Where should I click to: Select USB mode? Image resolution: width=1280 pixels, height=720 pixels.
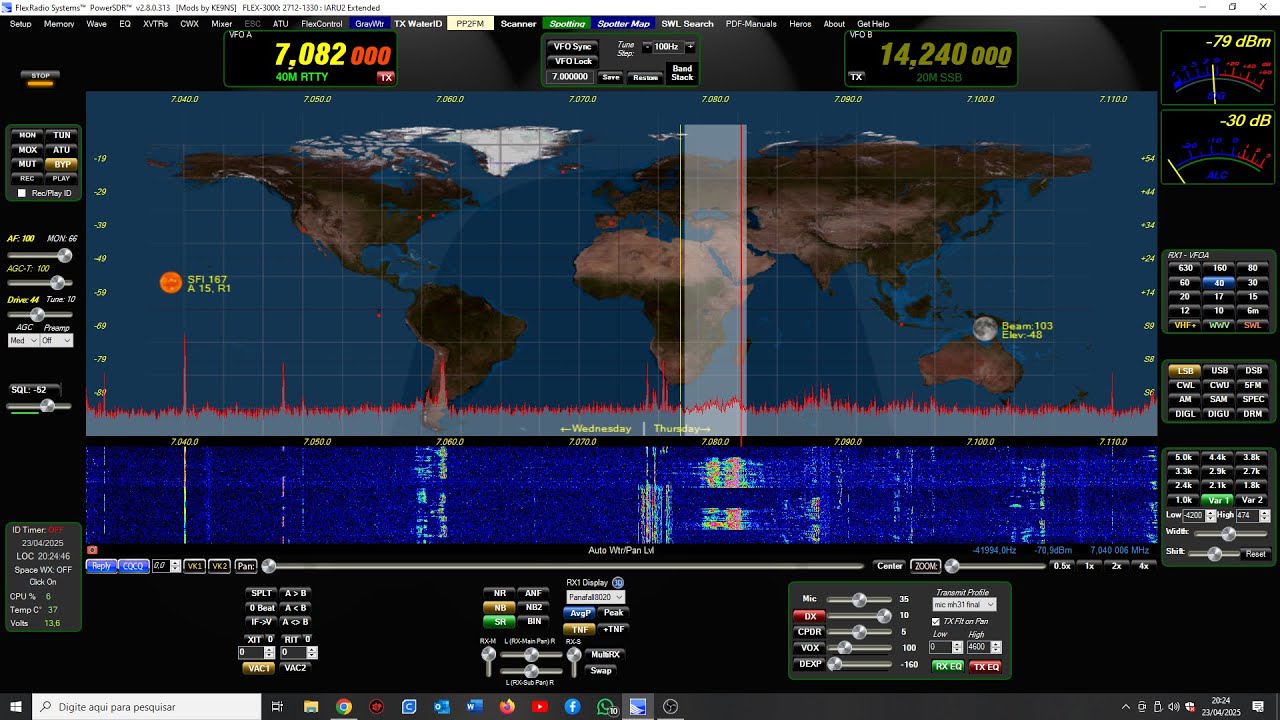click(1220, 371)
